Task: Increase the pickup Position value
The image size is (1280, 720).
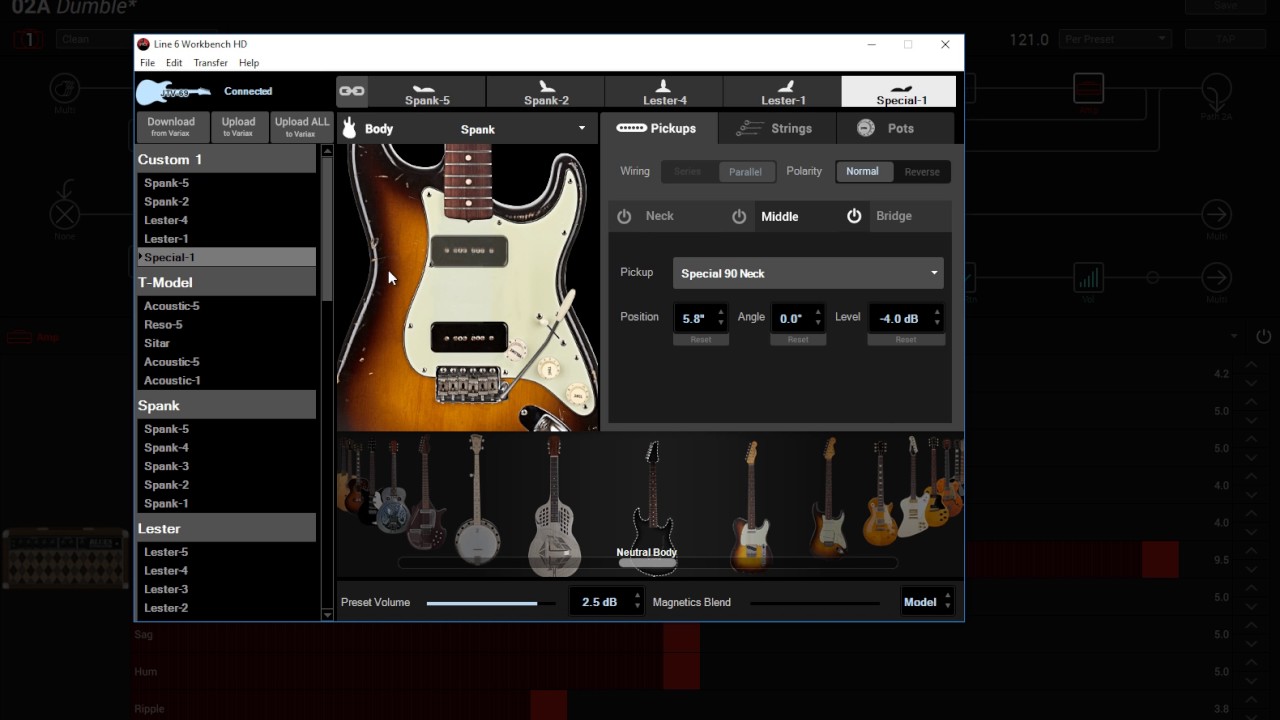Action: [721, 313]
